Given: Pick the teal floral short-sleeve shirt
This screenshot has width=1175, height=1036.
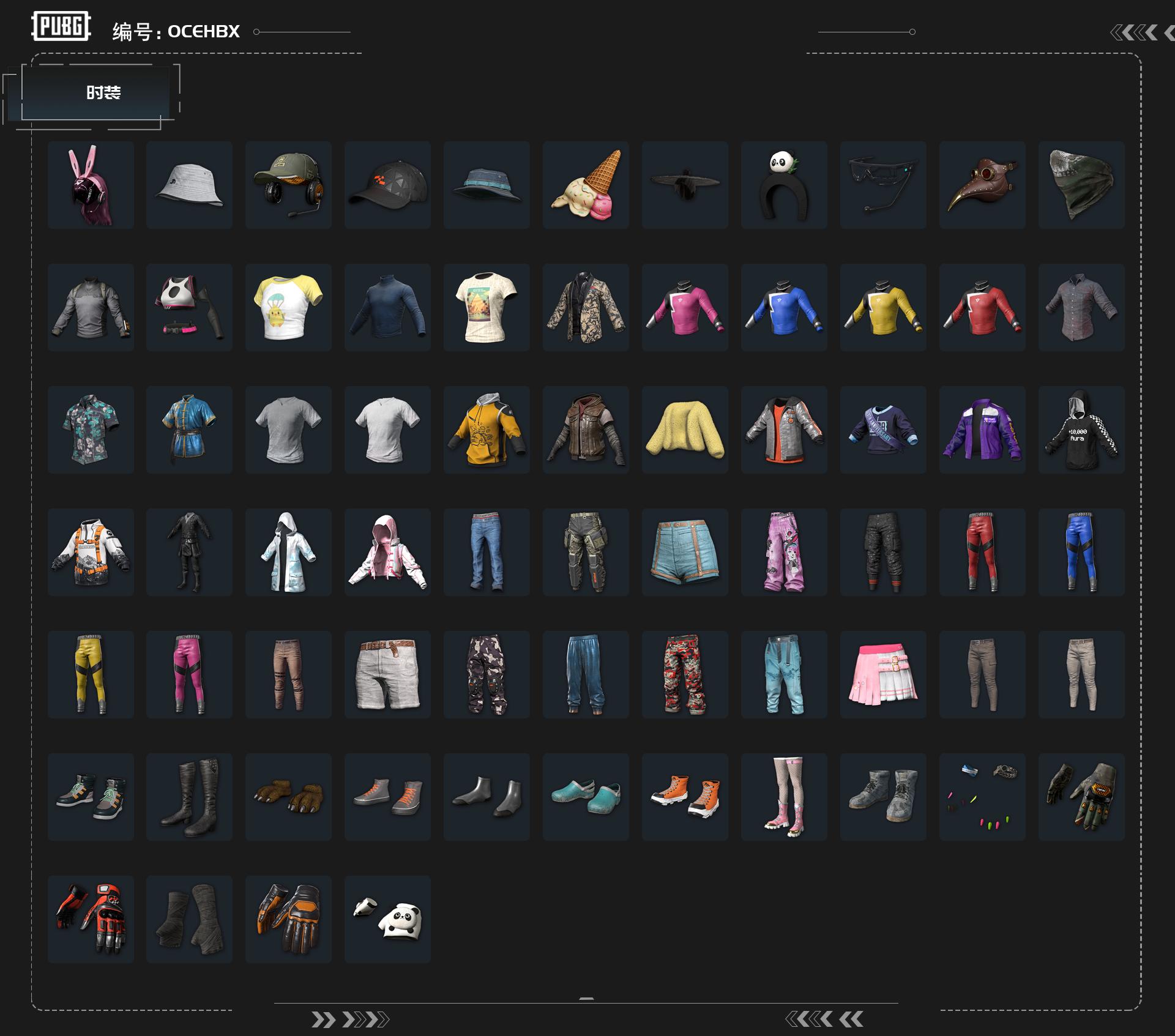Looking at the screenshot, I should [91, 430].
